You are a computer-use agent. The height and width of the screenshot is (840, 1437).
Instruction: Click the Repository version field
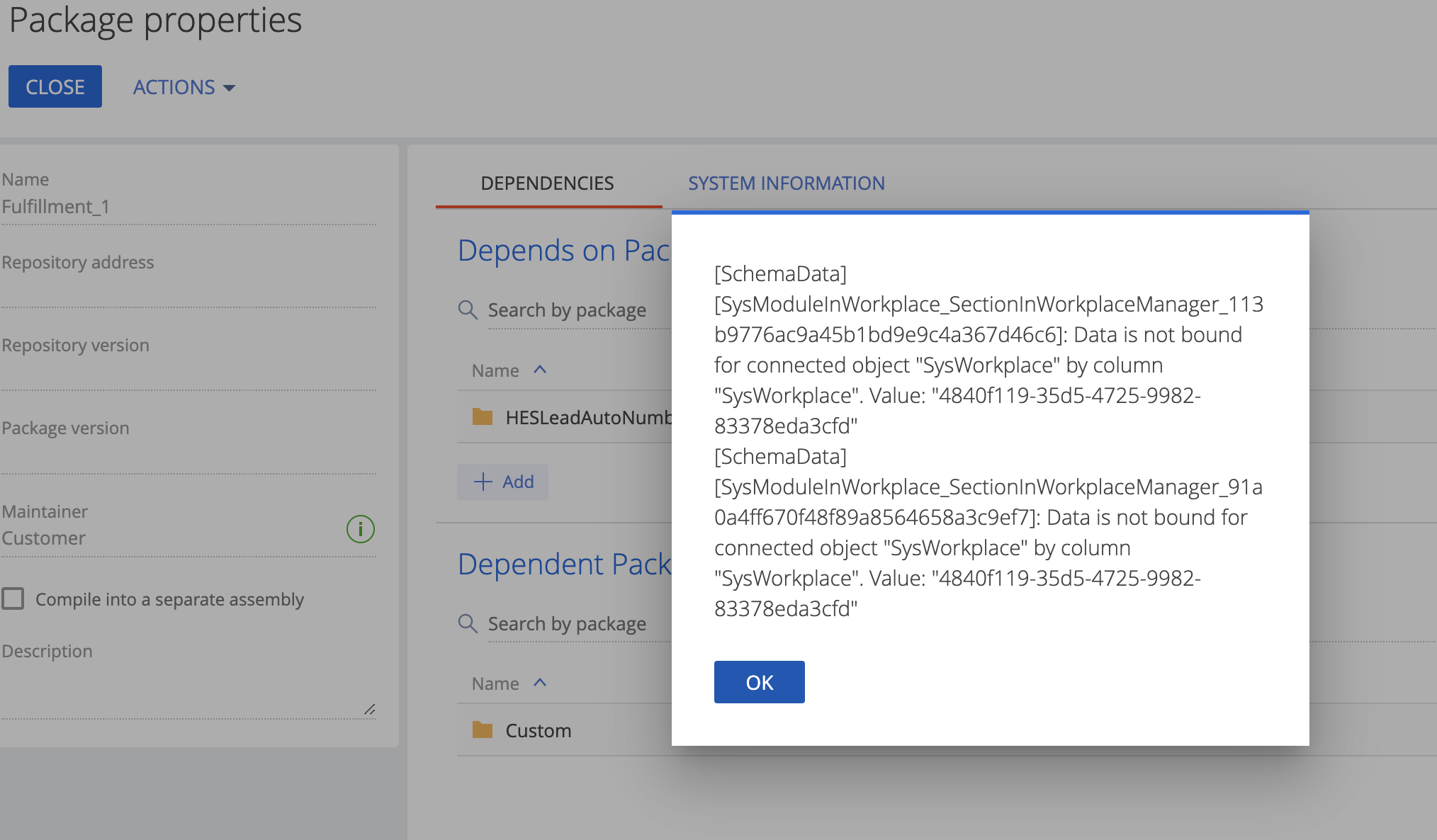[x=188, y=373]
